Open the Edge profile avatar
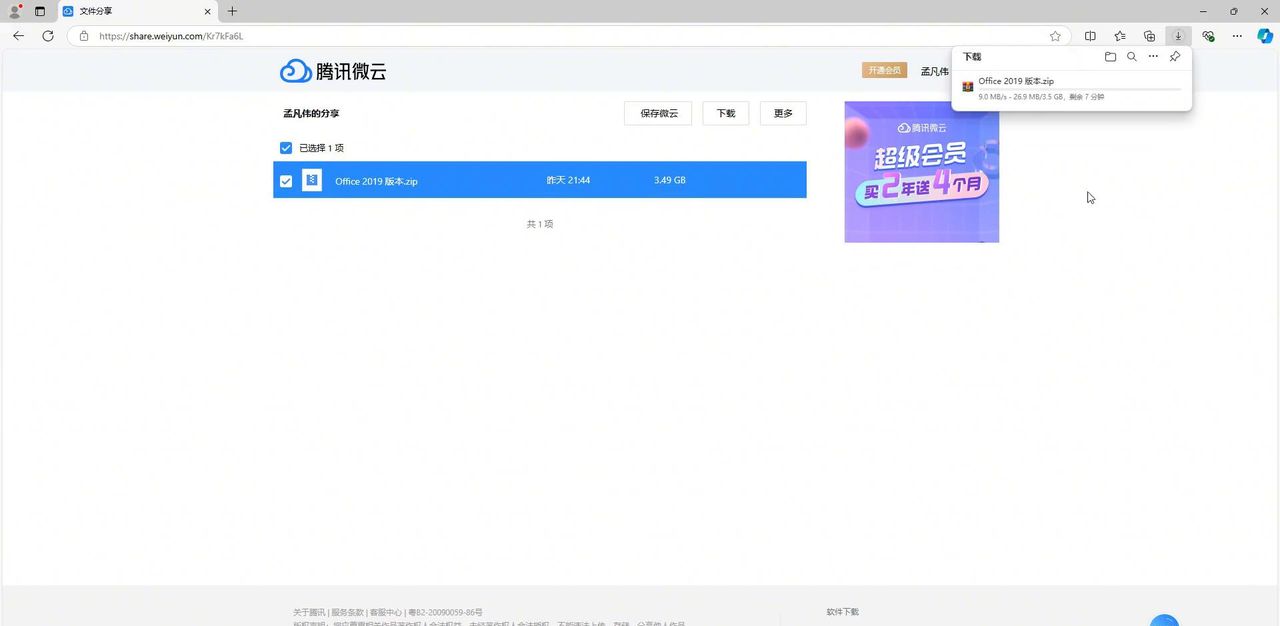This screenshot has width=1280, height=626. (15, 11)
